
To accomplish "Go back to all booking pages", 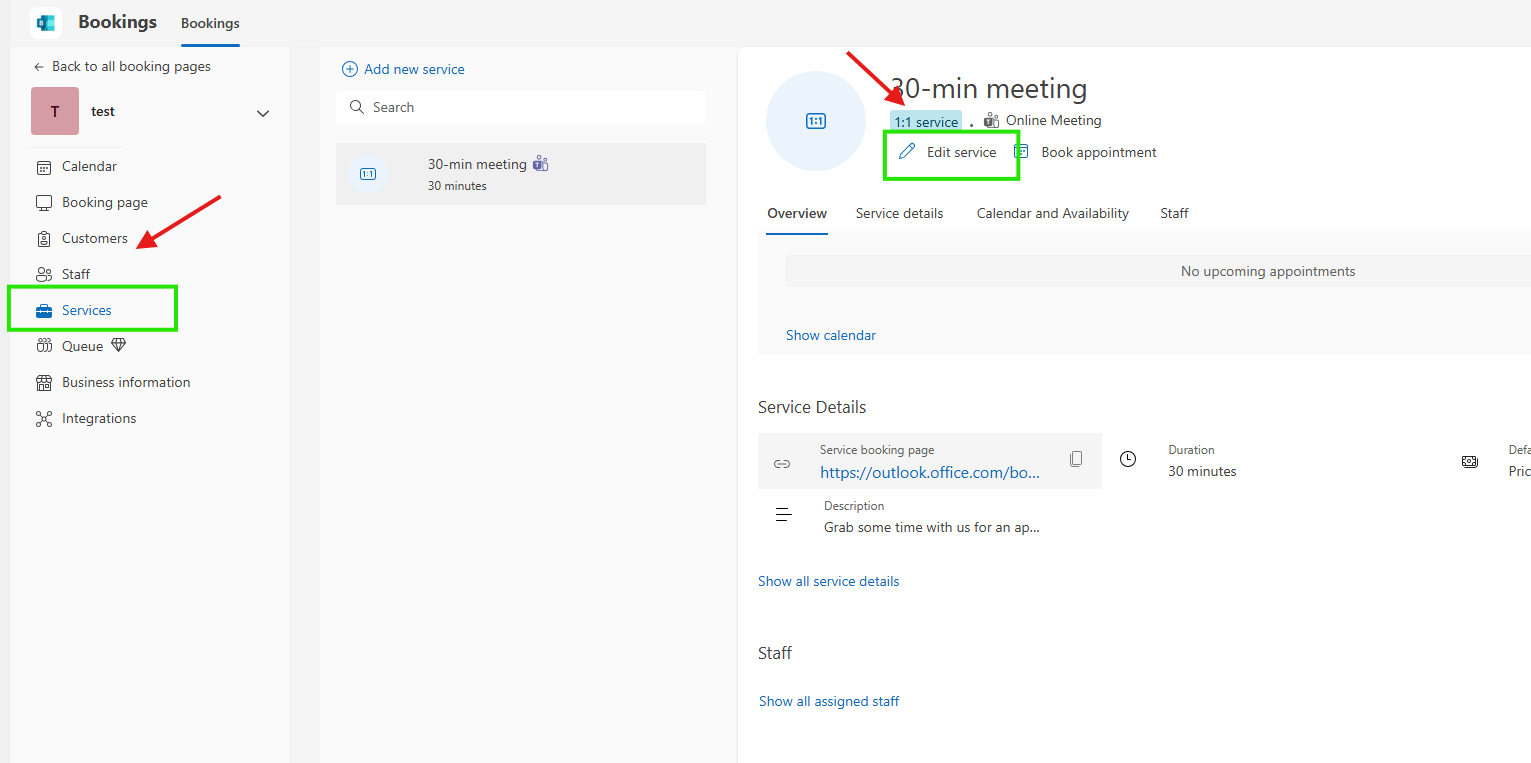I will [122, 67].
